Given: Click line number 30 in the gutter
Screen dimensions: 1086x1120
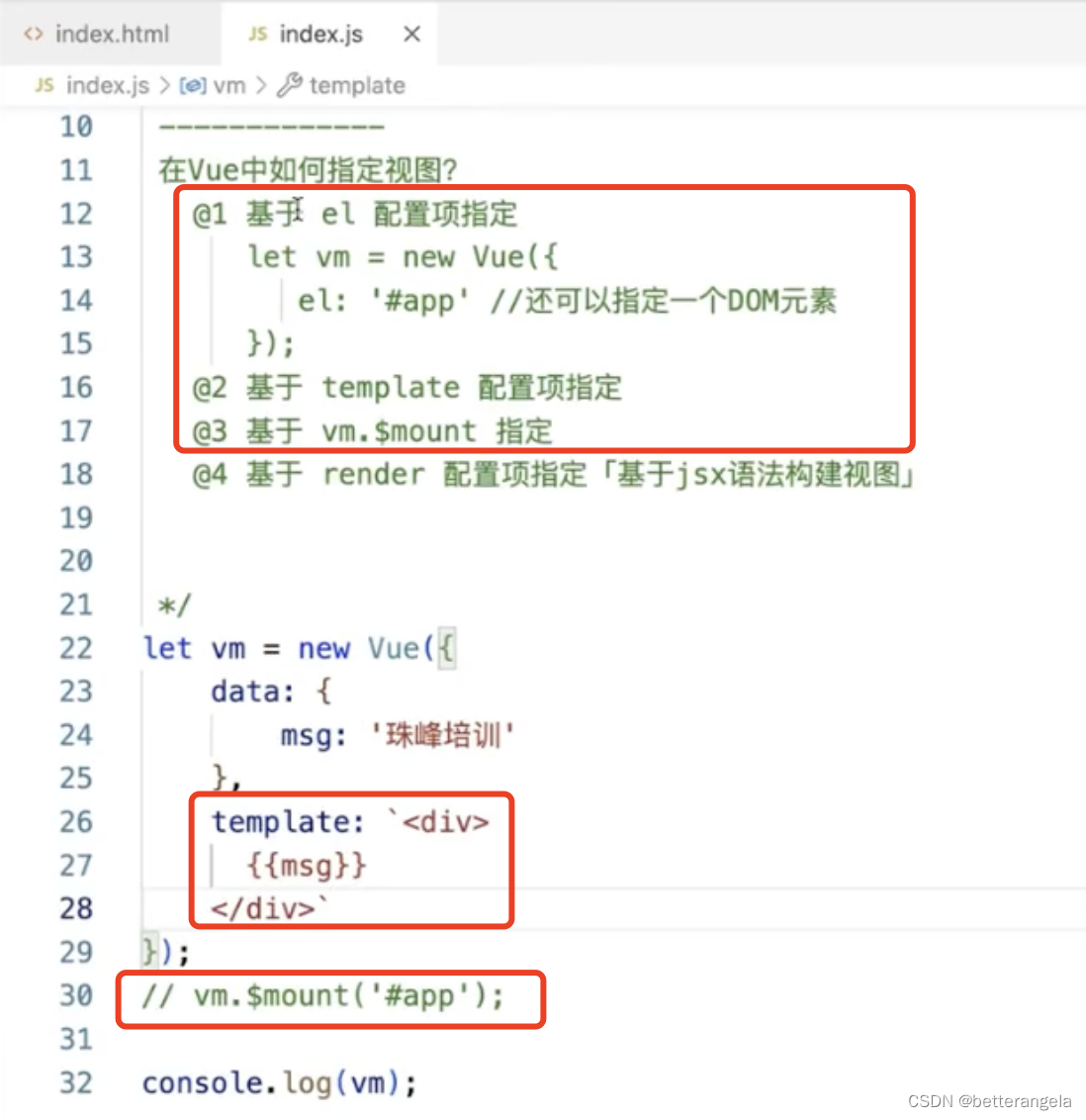Looking at the screenshot, I should click(x=76, y=995).
